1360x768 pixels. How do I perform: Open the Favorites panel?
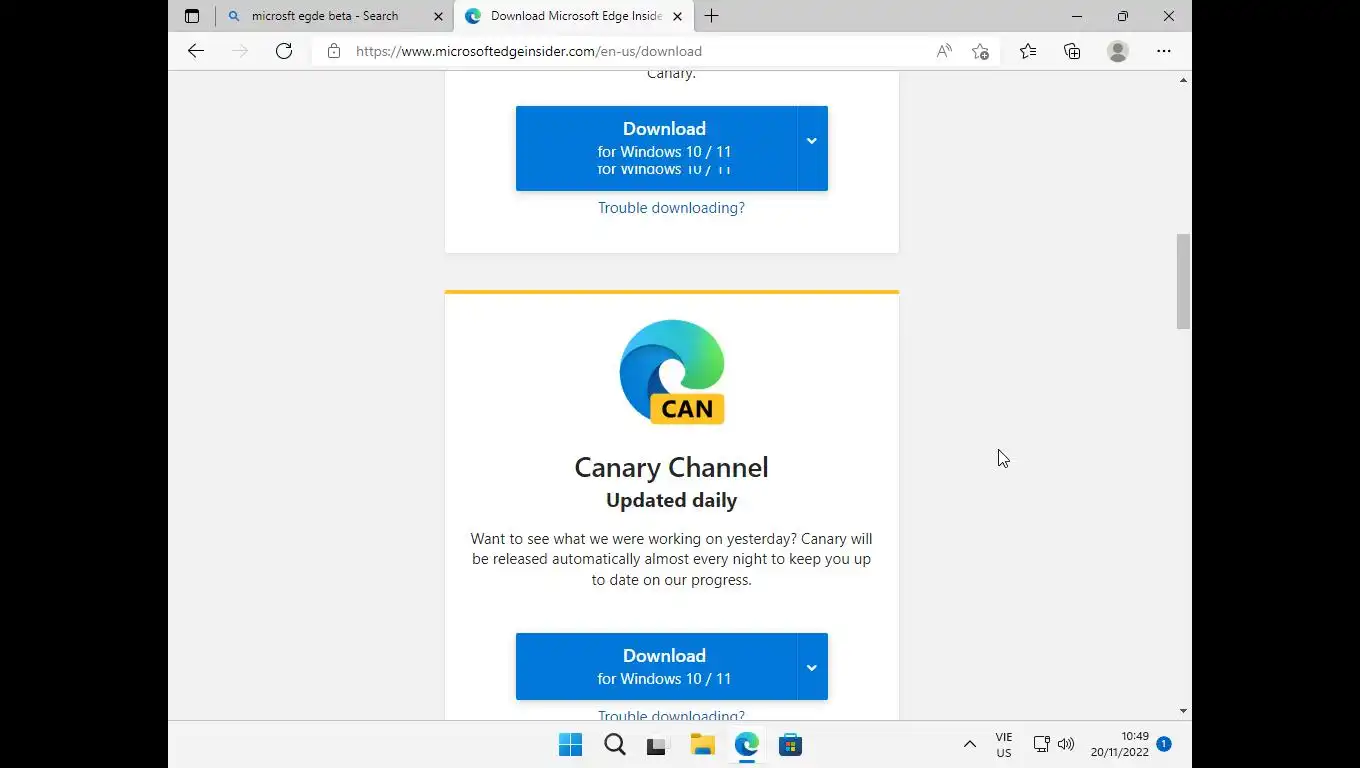1028,51
